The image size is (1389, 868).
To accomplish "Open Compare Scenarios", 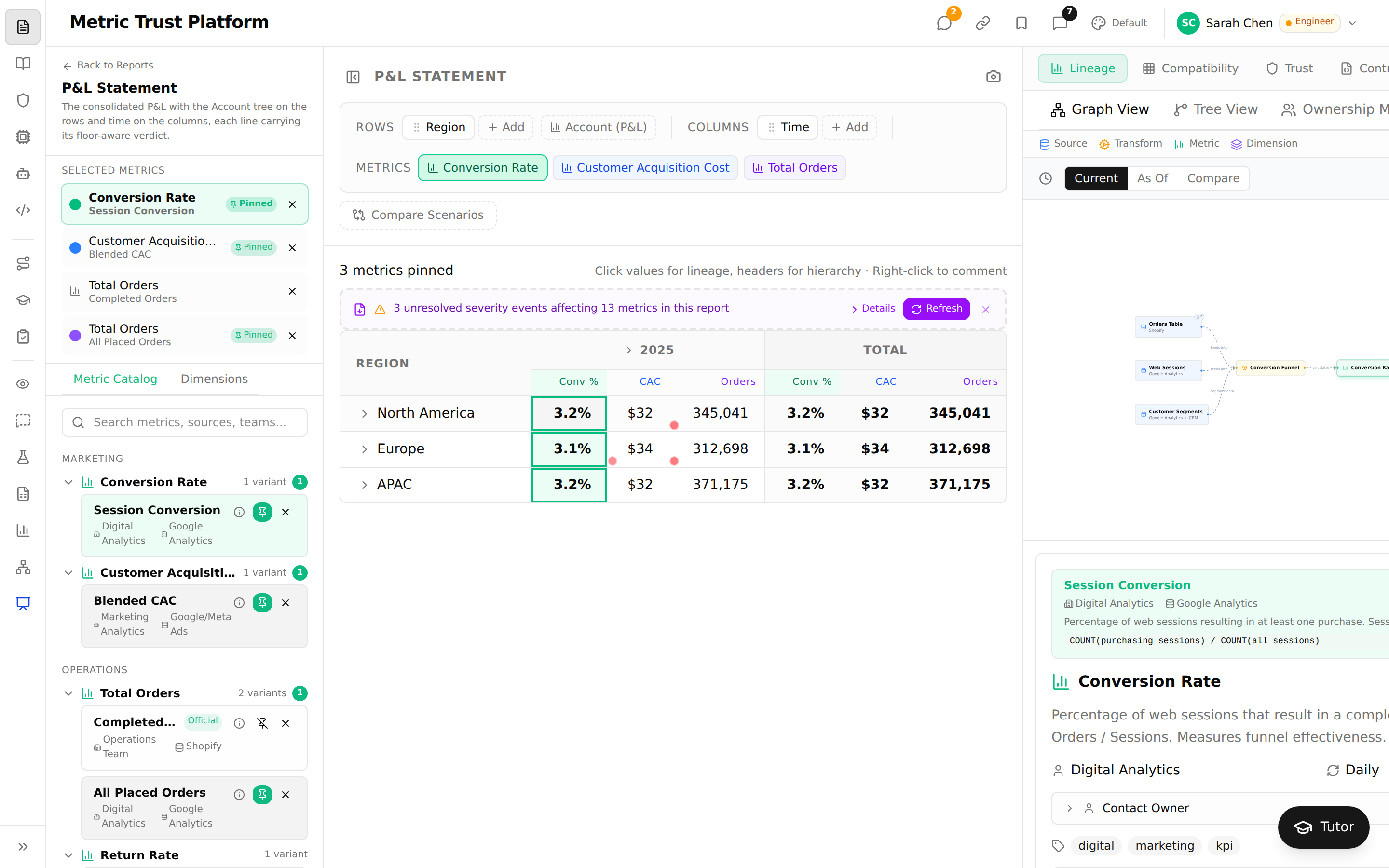I will tap(418, 215).
